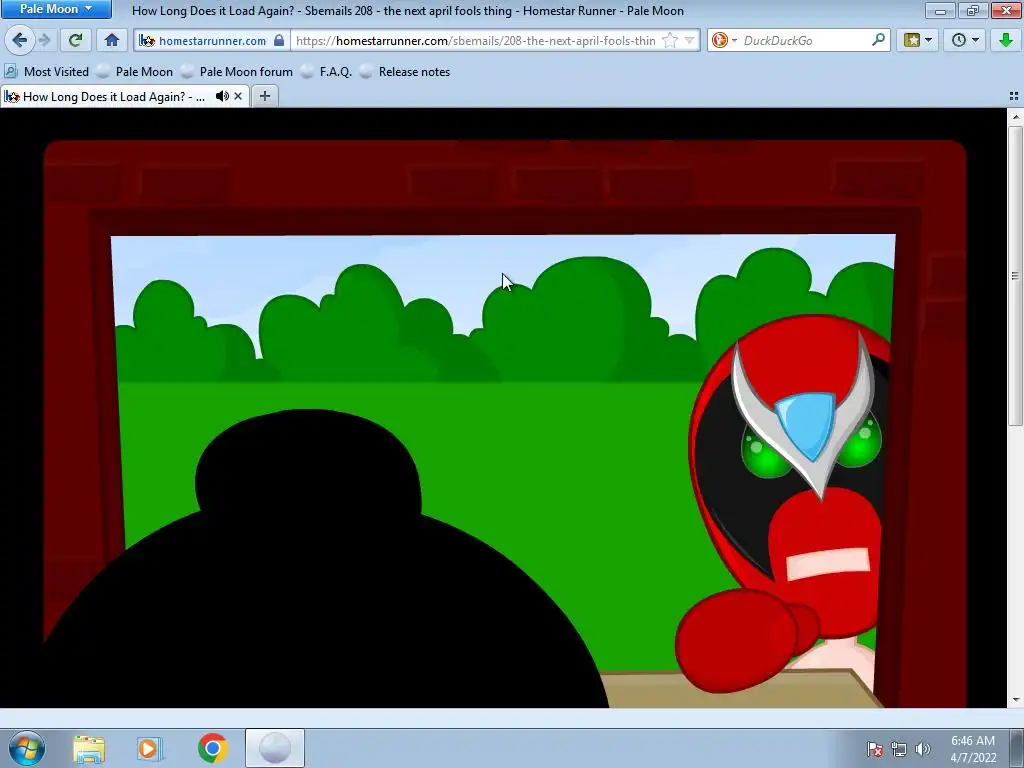Click the Strong Bad cartoon video

[x=505, y=423]
